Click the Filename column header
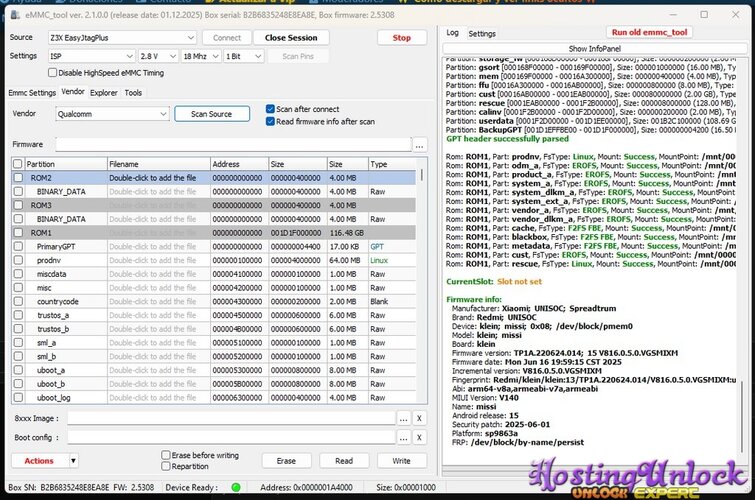 click(x=158, y=164)
